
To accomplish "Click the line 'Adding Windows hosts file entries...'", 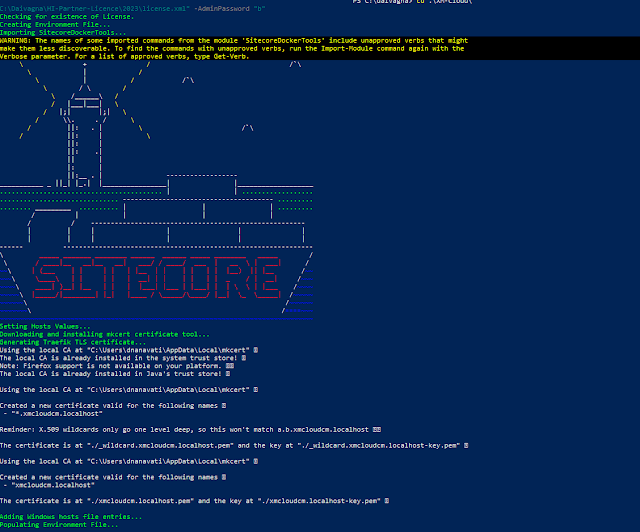I will pos(71,517).
